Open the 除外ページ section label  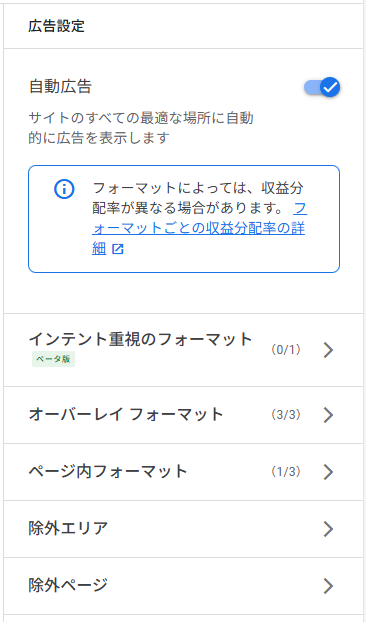coord(68,586)
